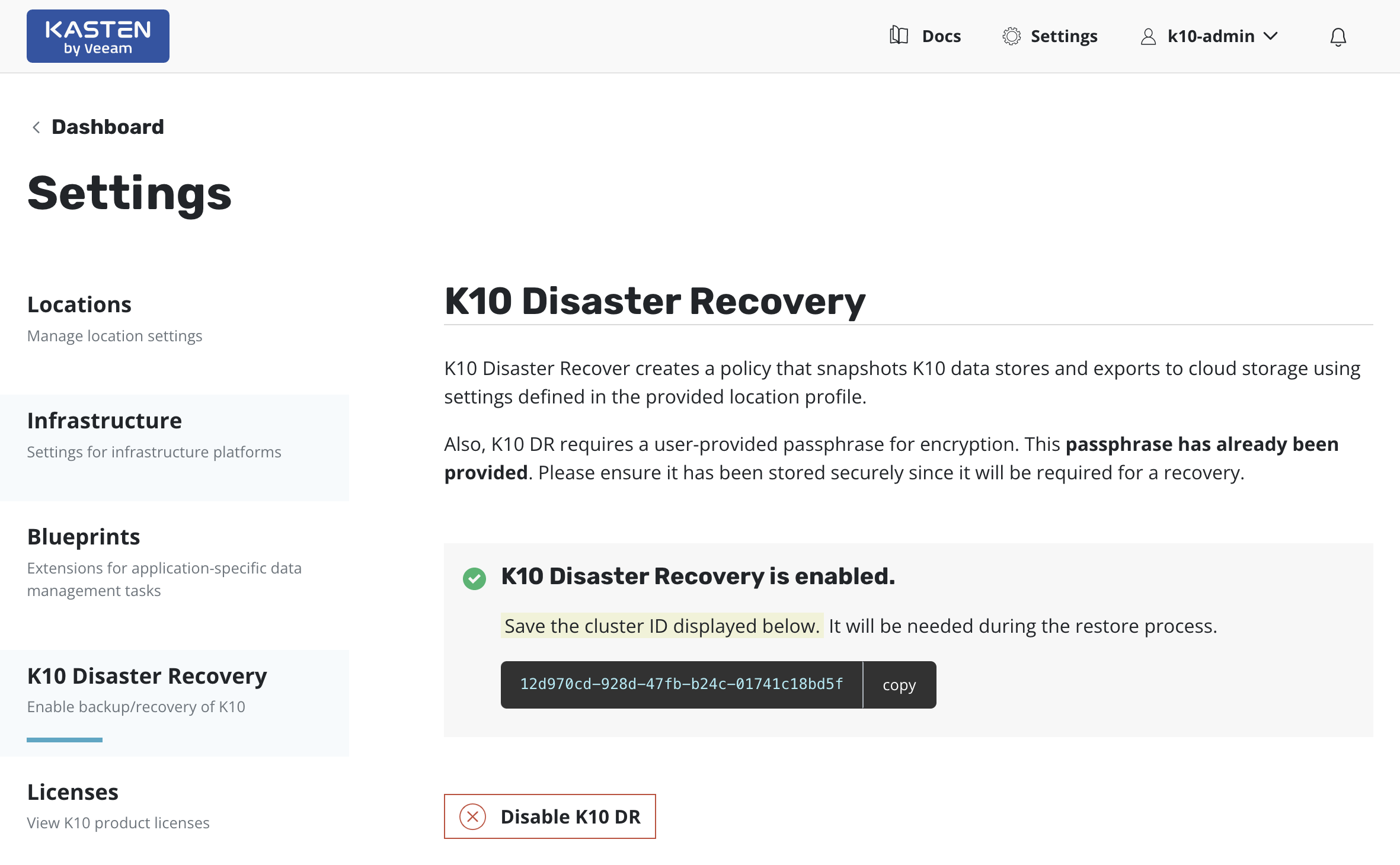Click Disable K10 DR button
1400x865 pixels.
coord(549,816)
